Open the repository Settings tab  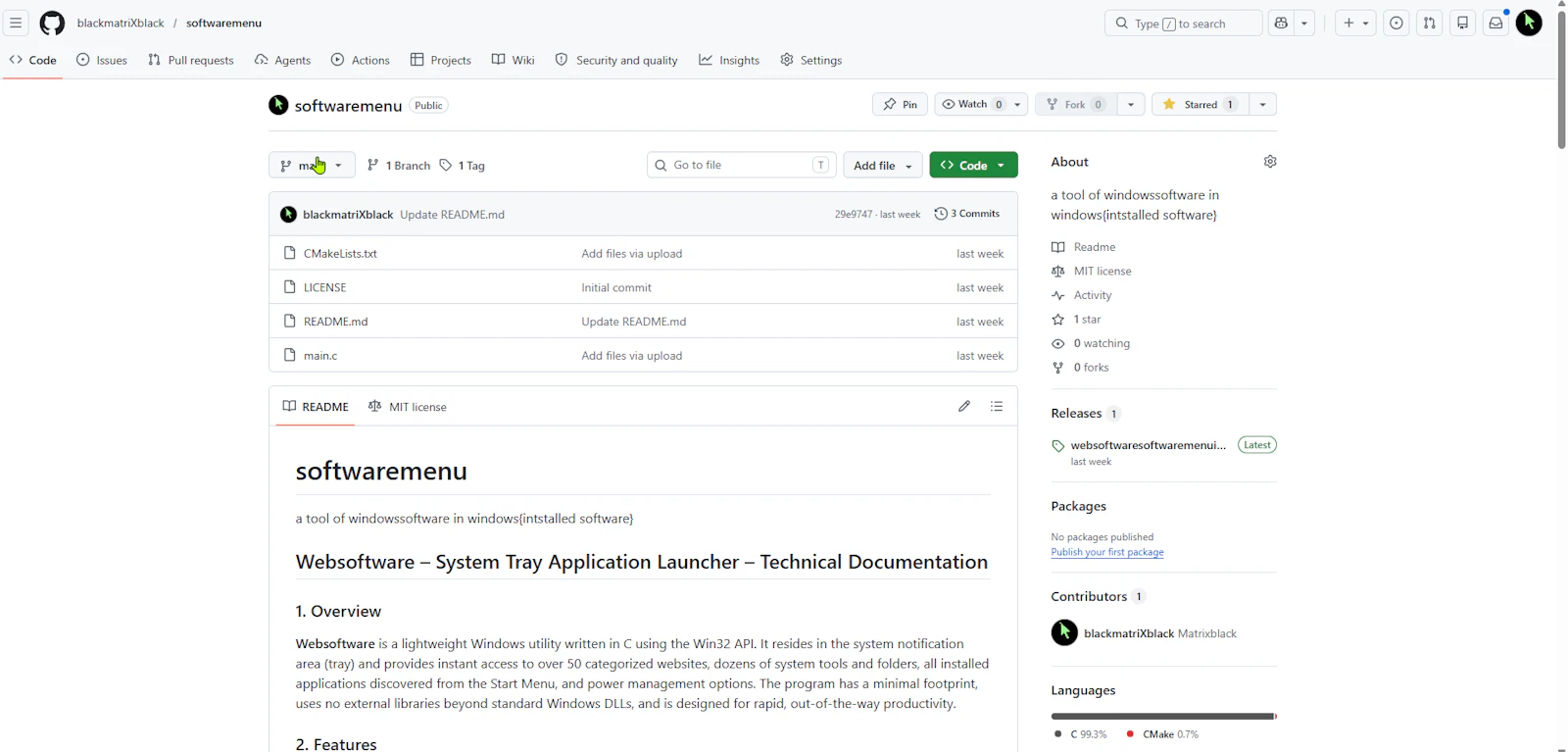click(811, 60)
